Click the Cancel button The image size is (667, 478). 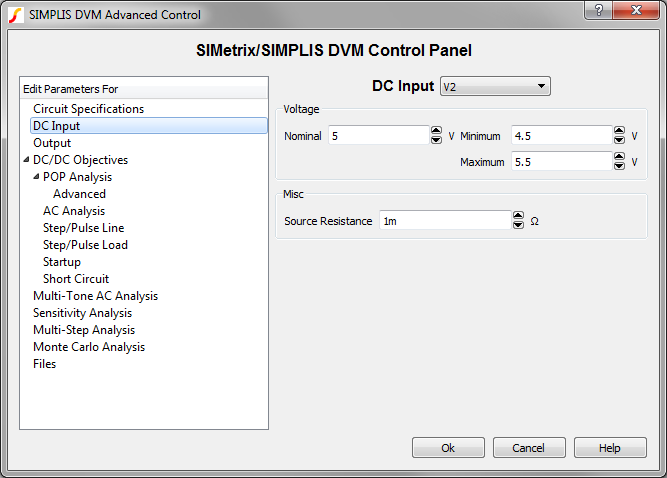[528, 448]
